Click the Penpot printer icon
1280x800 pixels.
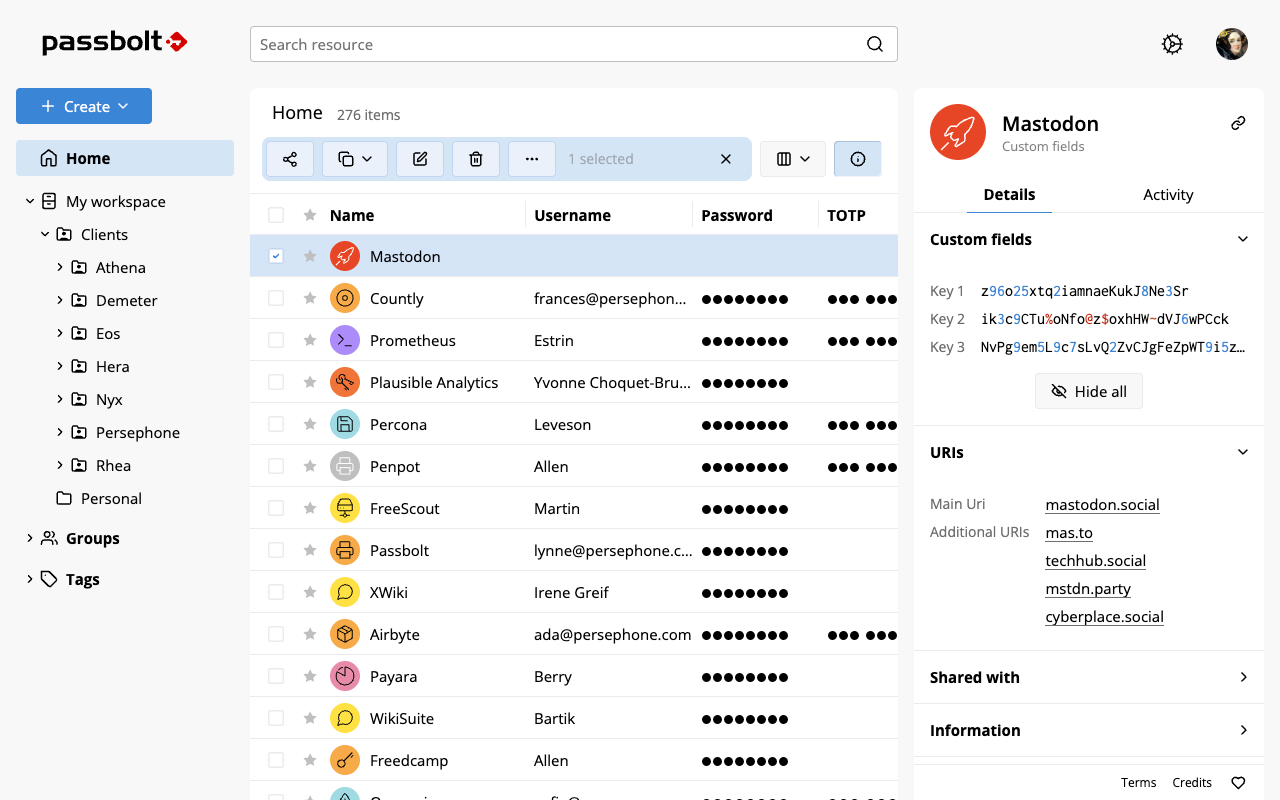point(344,466)
